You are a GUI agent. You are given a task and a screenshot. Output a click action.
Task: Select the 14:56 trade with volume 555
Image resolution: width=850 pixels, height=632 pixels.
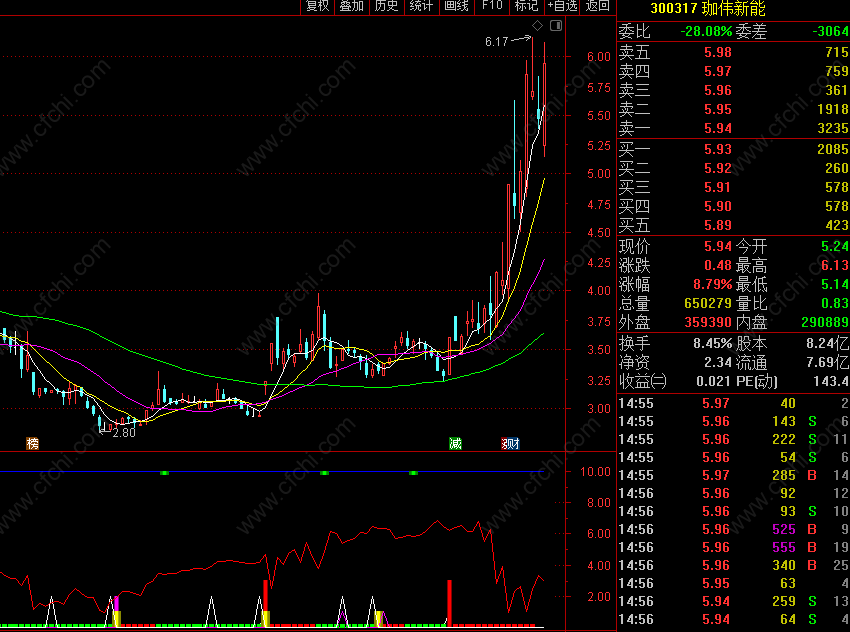[733, 547]
